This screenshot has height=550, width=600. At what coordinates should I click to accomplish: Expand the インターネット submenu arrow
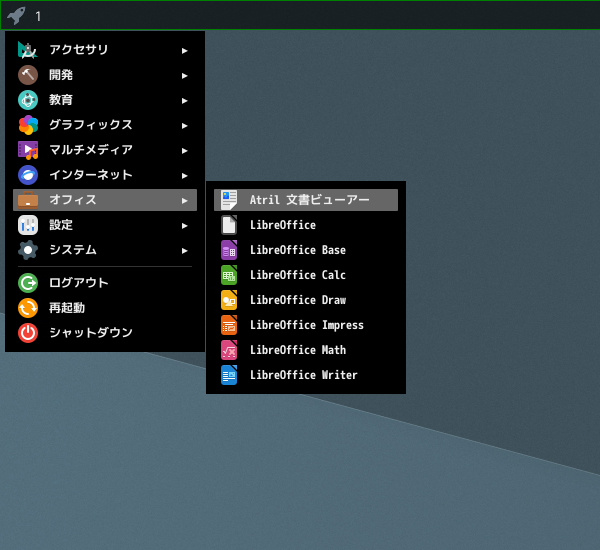pos(184,176)
